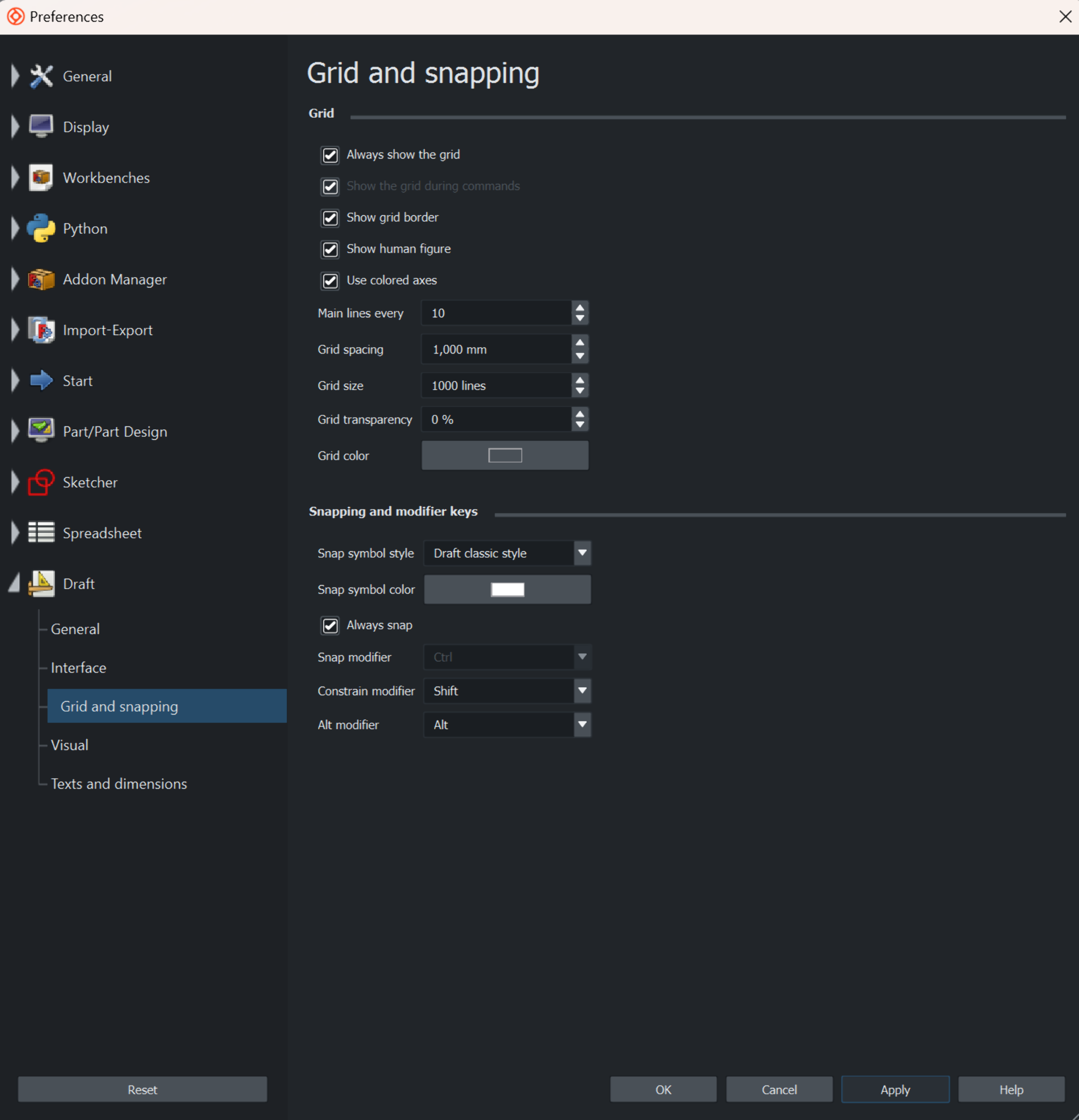The height and width of the screenshot is (1120, 1079).
Task: Click the Python snake icon
Action: (x=41, y=229)
